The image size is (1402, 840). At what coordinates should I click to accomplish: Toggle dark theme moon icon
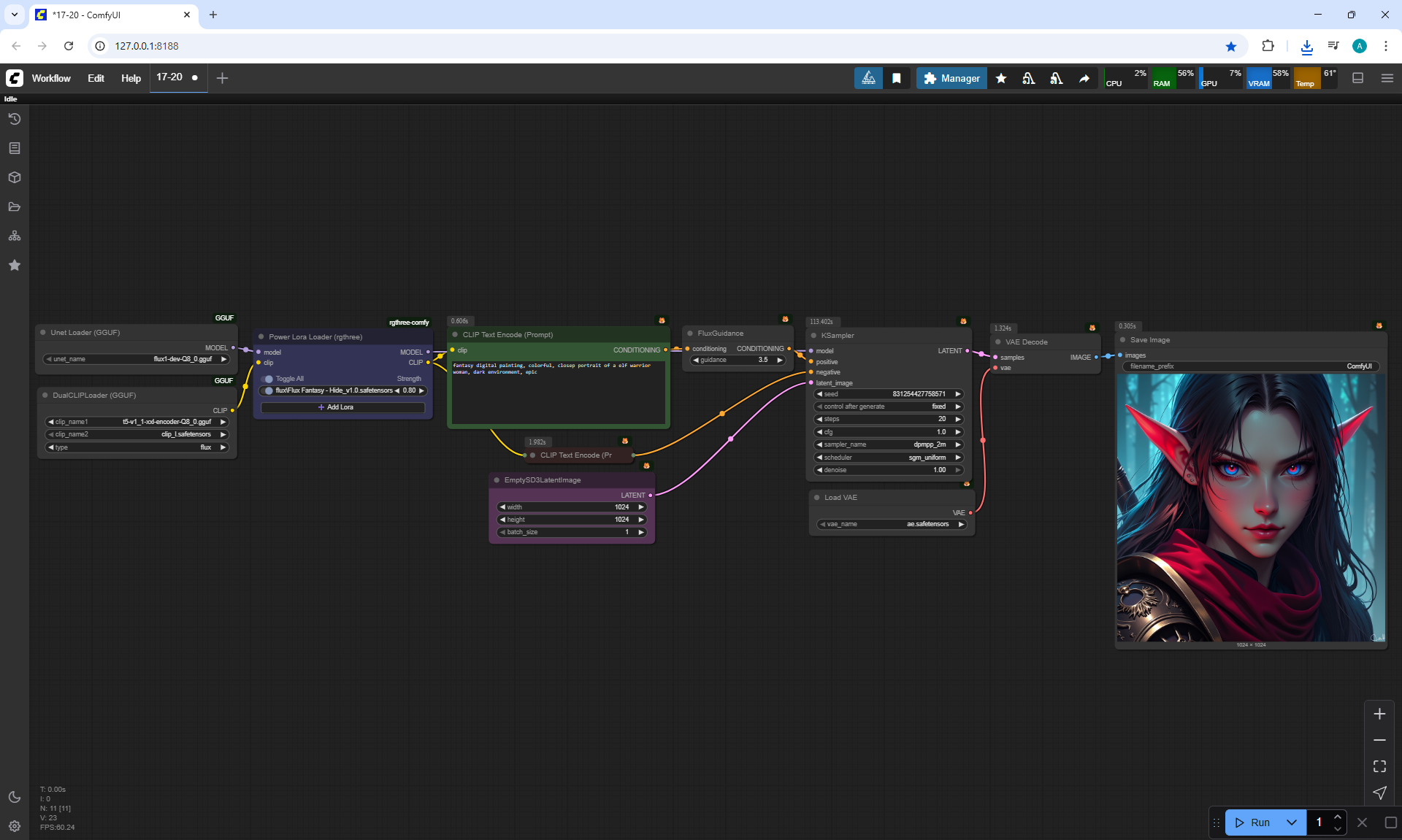click(x=14, y=797)
